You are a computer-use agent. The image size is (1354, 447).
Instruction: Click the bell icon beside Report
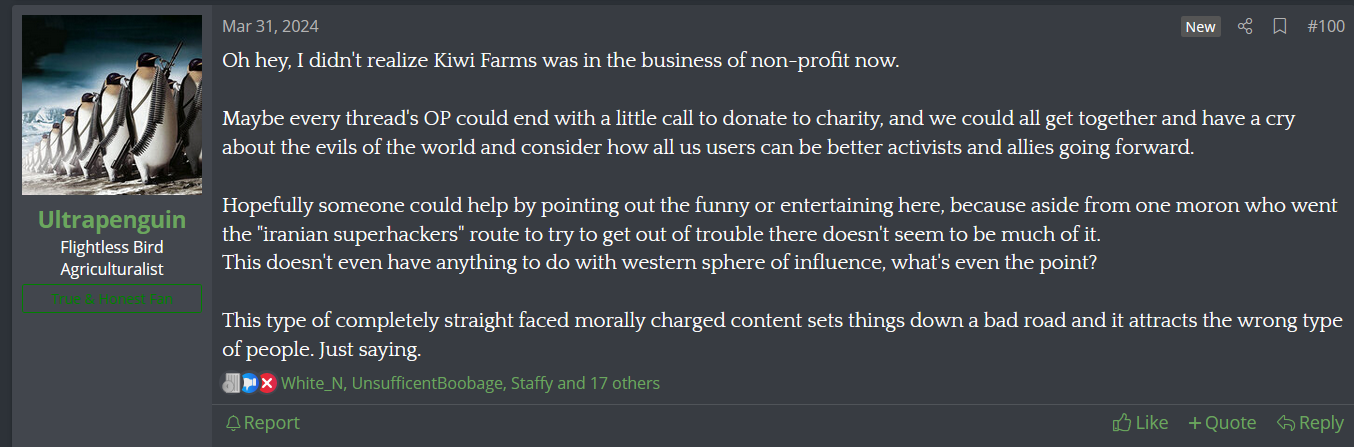pyautogui.click(x=233, y=423)
